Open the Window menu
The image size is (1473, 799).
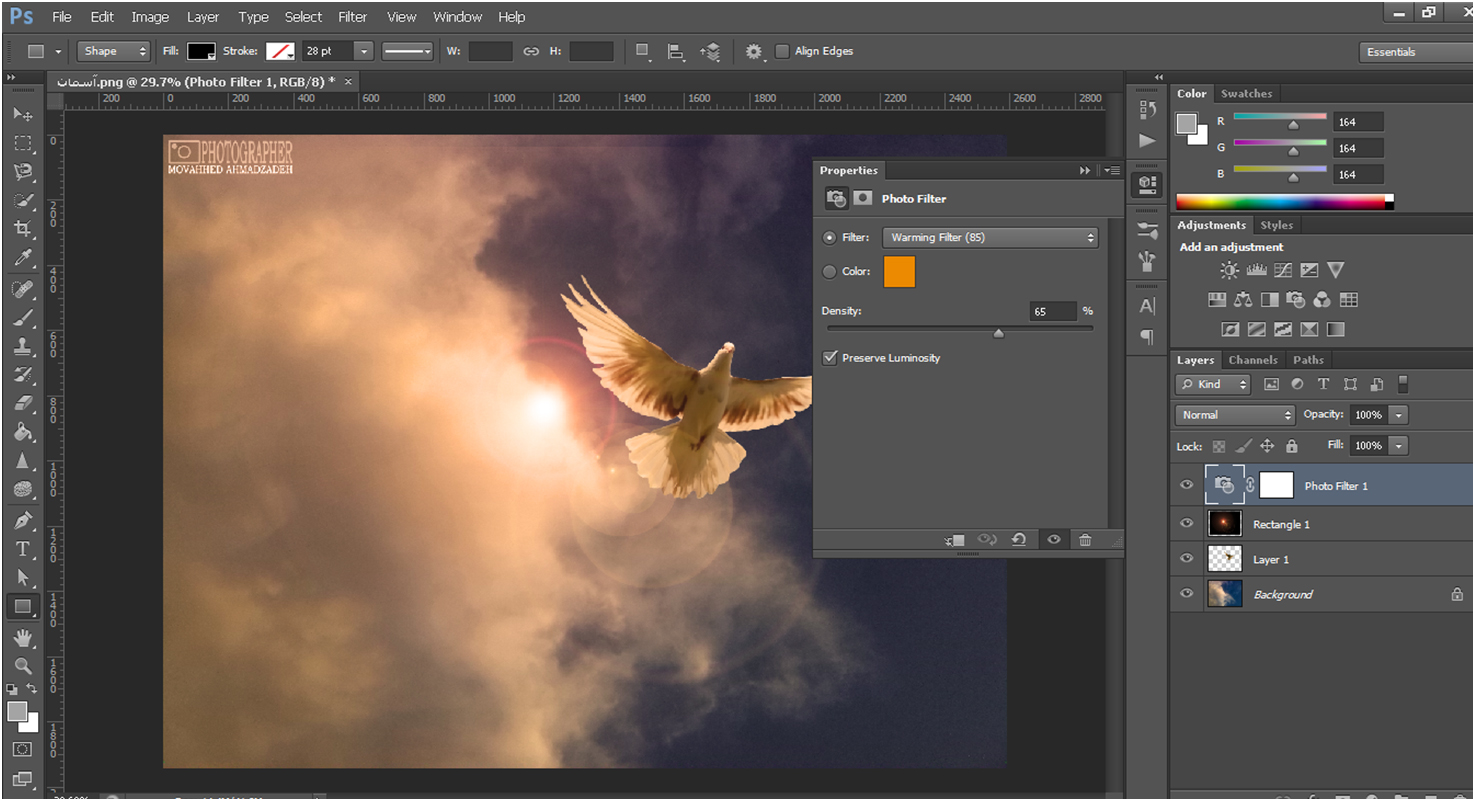[457, 17]
